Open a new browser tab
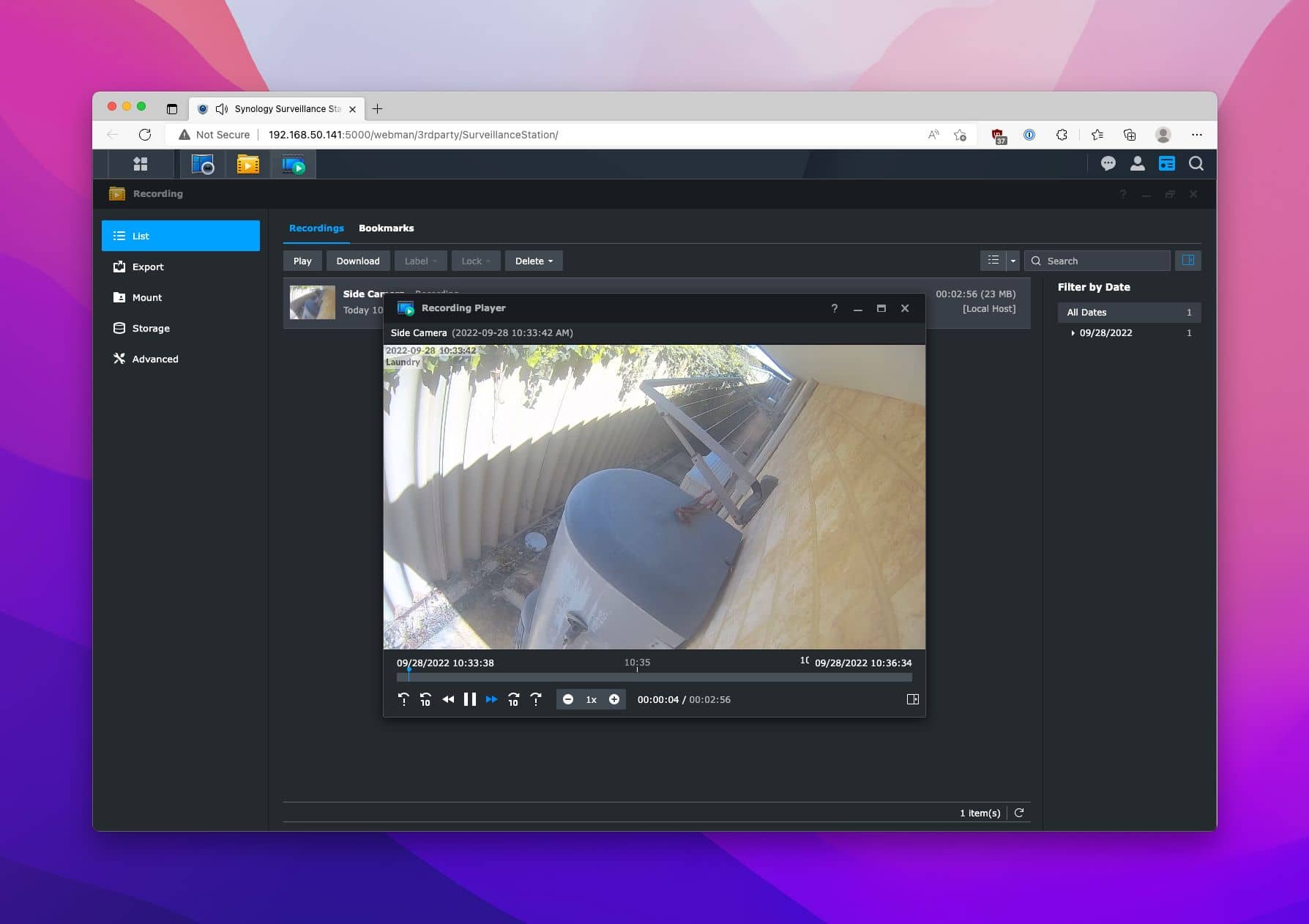This screenshot has width=1309, height=924. pyautogui.click(x=378, y=108)
